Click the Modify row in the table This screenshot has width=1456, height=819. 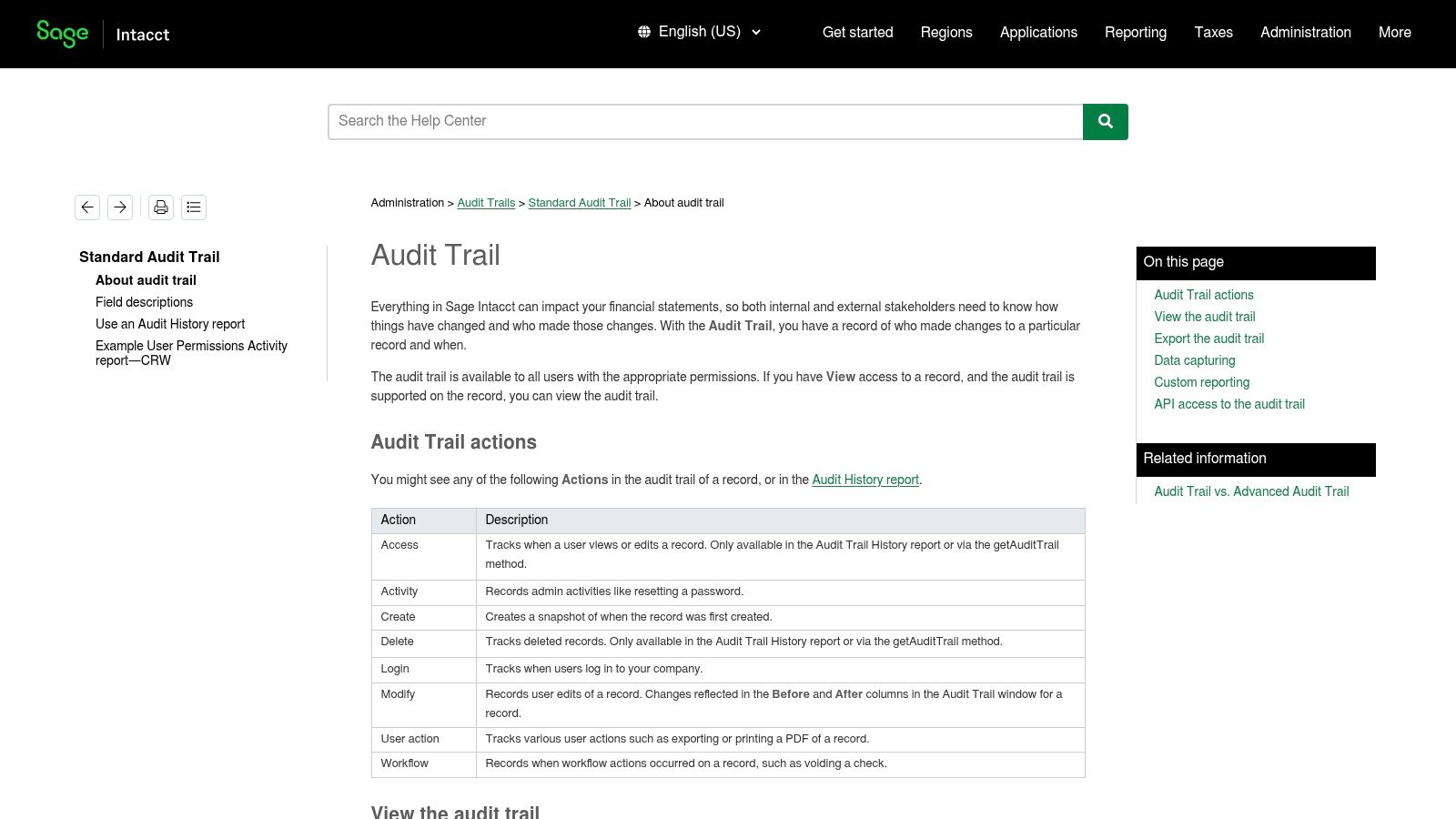pyautogui.click(x=728, y=705)
